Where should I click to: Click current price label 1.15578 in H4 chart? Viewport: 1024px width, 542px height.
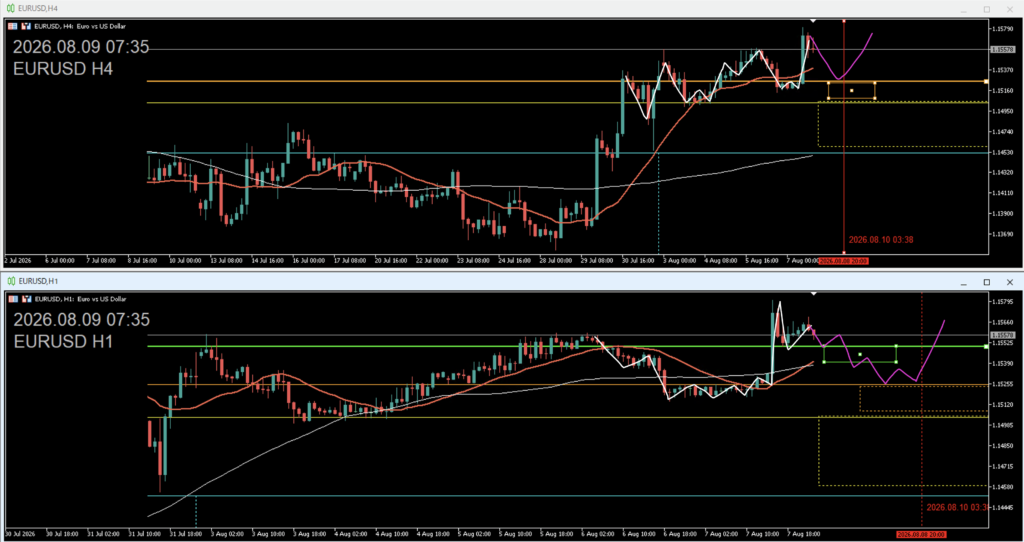[1001, 49]
